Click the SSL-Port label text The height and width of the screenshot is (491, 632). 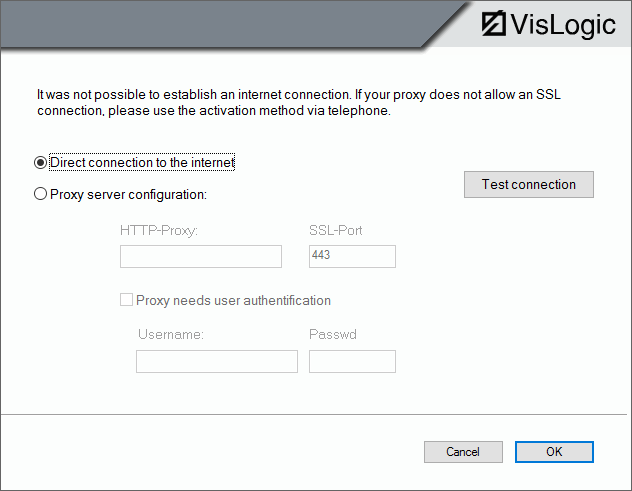pos(336,230)
